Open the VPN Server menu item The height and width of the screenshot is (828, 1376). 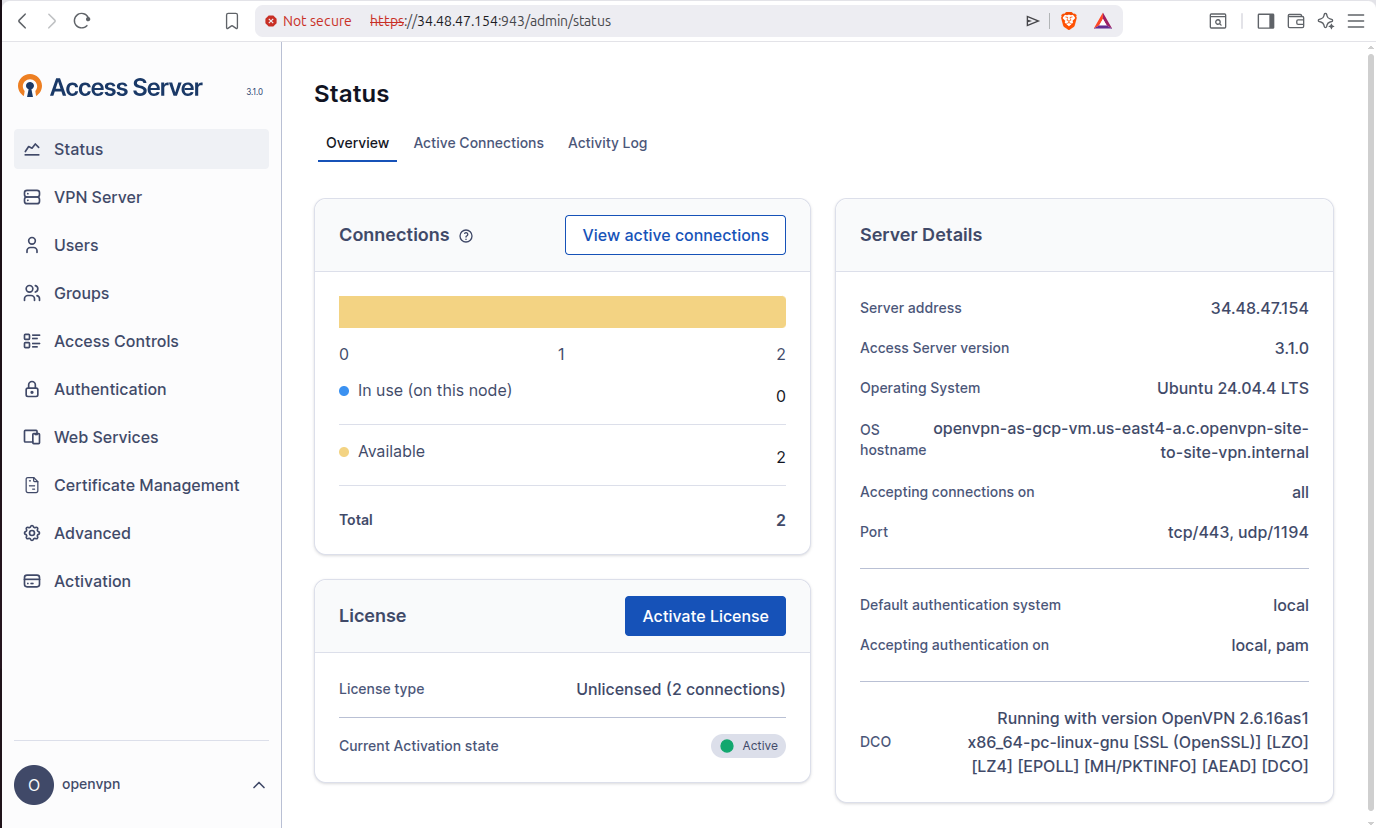(141, 197)
